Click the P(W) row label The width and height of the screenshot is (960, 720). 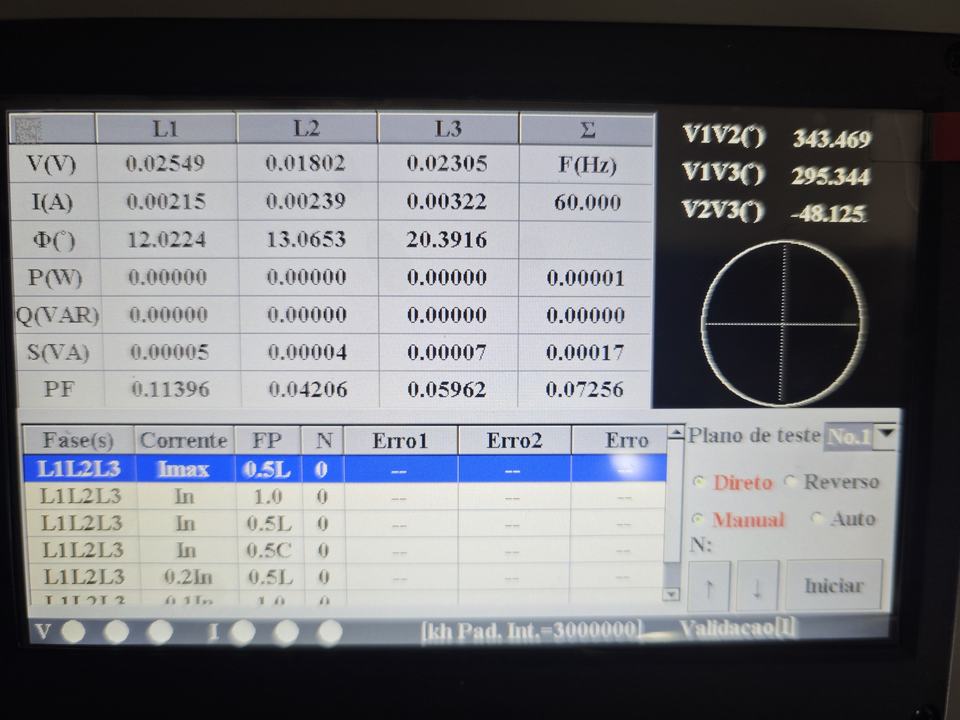click(55, 277)
